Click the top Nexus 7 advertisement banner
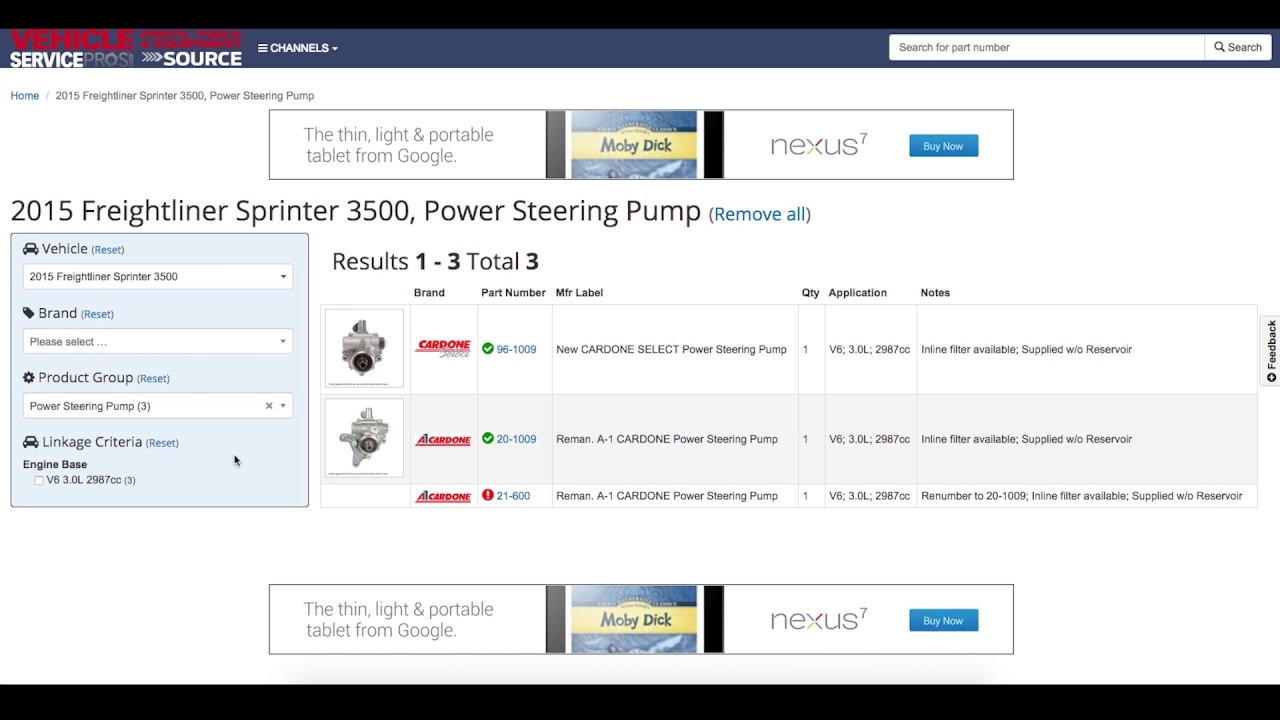The height and width of the screenshot is (720, 1280). (x=641, y=145)
